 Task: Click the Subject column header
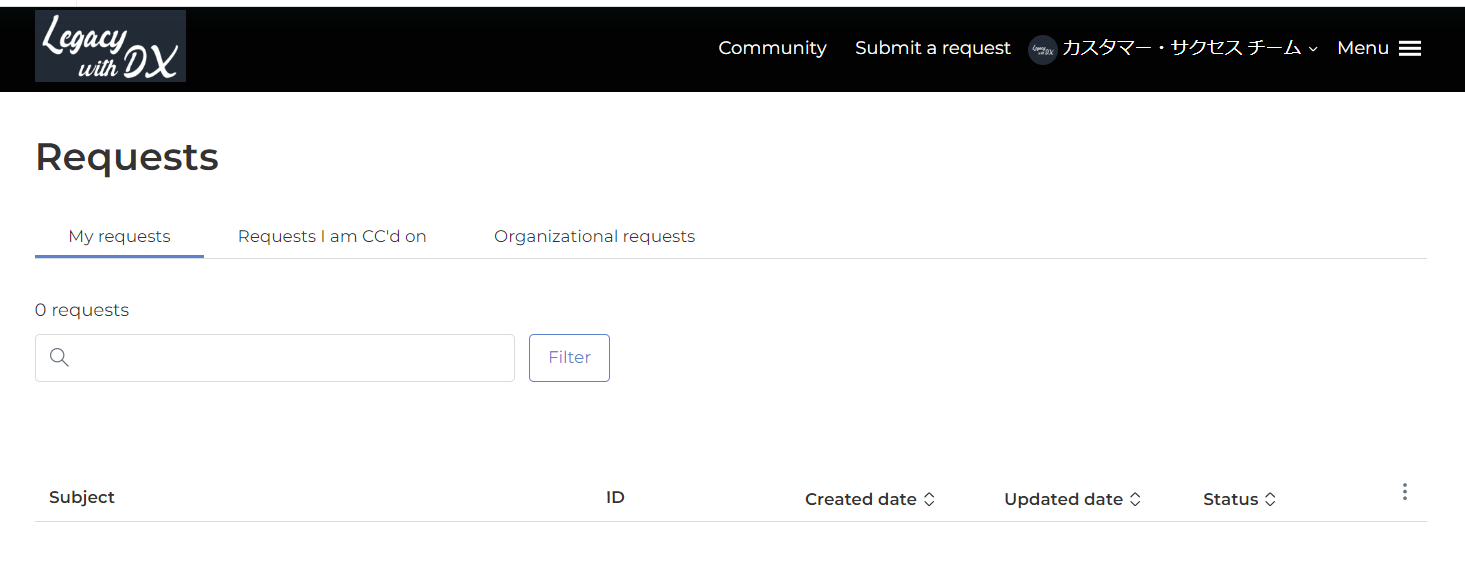[x=82, y=497]
